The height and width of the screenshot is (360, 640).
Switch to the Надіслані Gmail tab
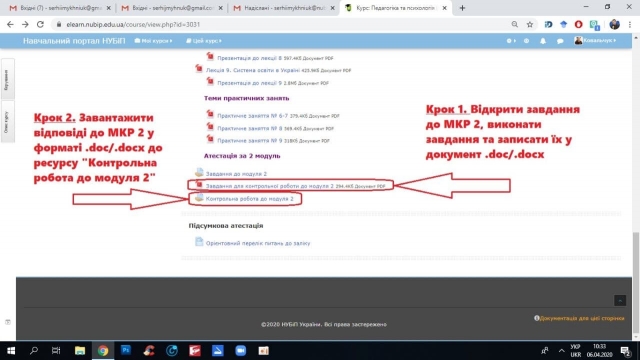[284, 8]
